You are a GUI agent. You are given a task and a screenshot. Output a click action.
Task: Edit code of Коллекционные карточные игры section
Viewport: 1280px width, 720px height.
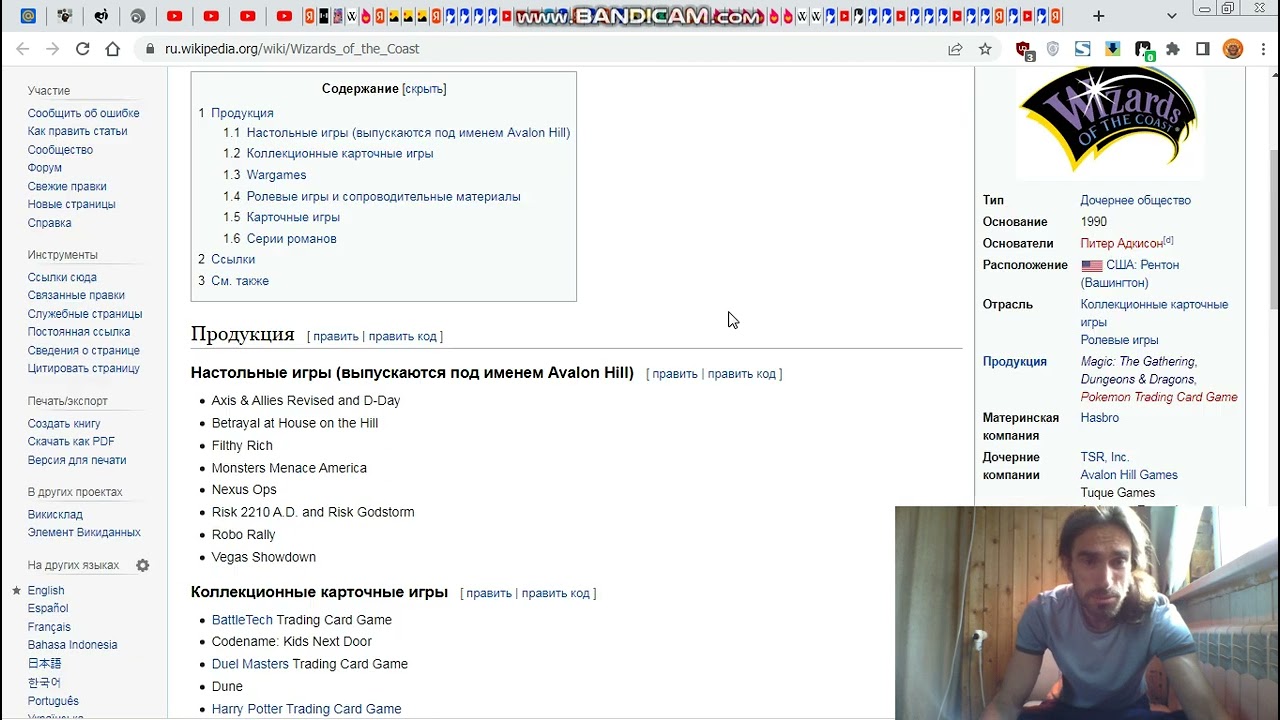pyautogui.click(x=555, y=593)
